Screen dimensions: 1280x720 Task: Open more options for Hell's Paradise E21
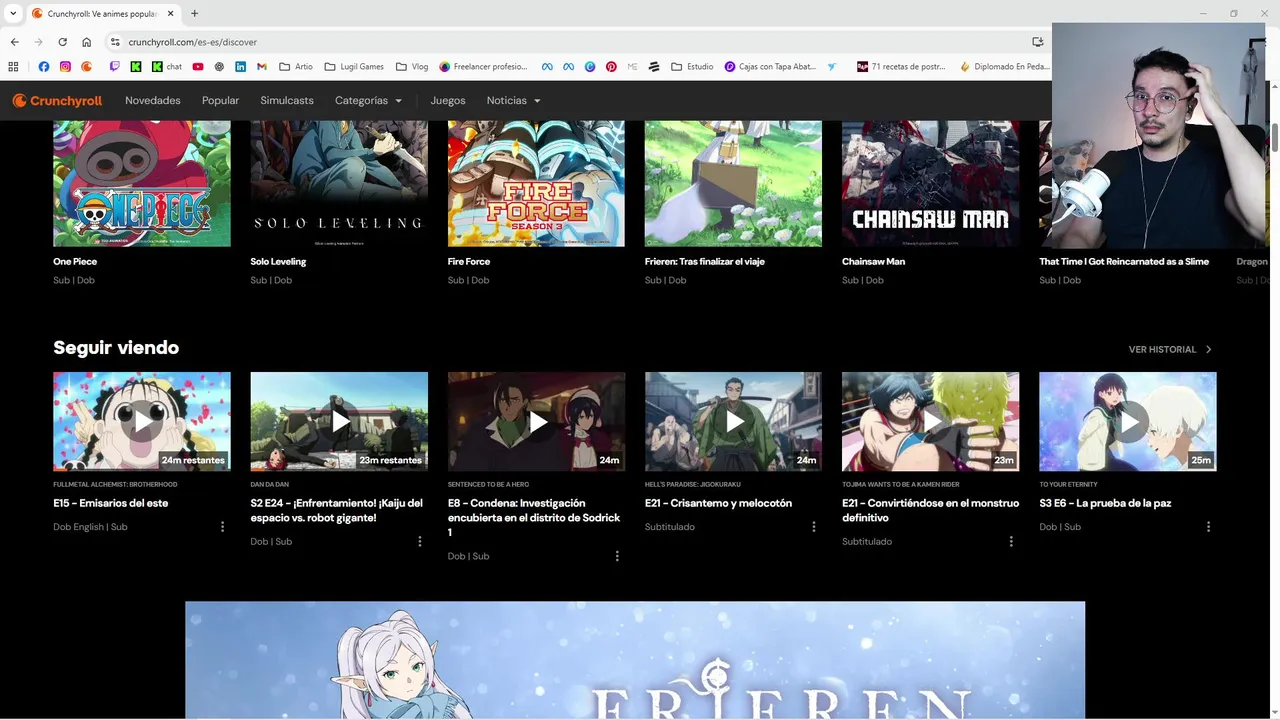pyautogui.click(x=814, y=527)
